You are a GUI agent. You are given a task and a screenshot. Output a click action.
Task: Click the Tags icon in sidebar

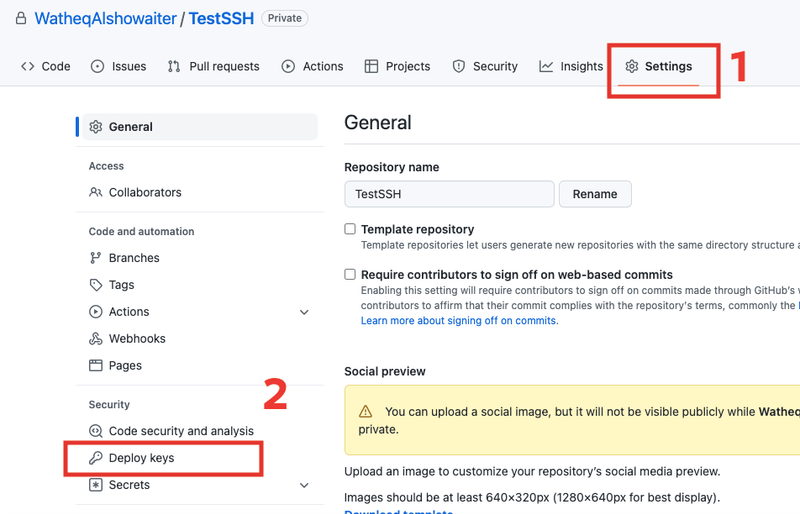[x=96, y=285]
